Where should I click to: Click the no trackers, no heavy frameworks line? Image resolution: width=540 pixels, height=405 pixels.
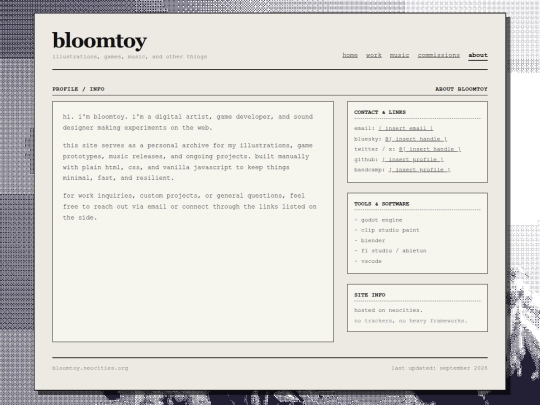(411, 321)
